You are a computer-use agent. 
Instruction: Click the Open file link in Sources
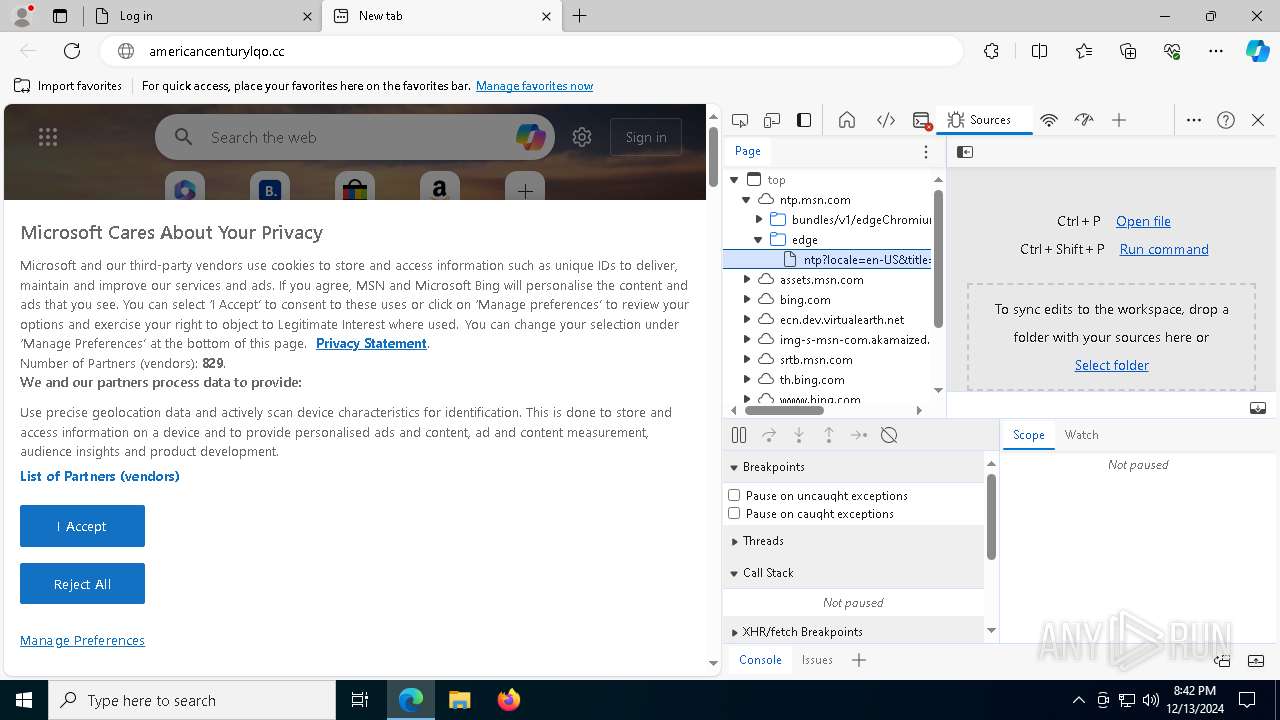[x=1143, y=221]
